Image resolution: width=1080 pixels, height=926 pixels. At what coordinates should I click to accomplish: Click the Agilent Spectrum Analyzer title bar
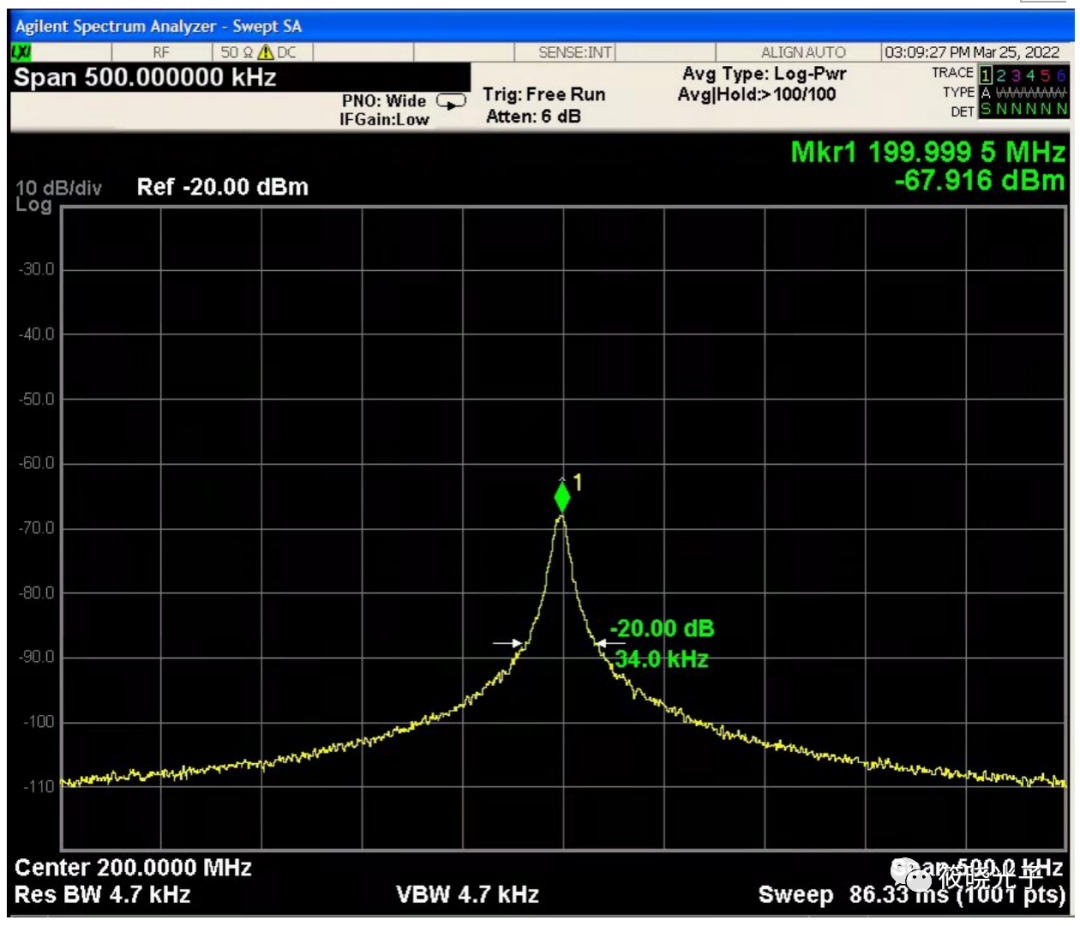pos(158,27)
